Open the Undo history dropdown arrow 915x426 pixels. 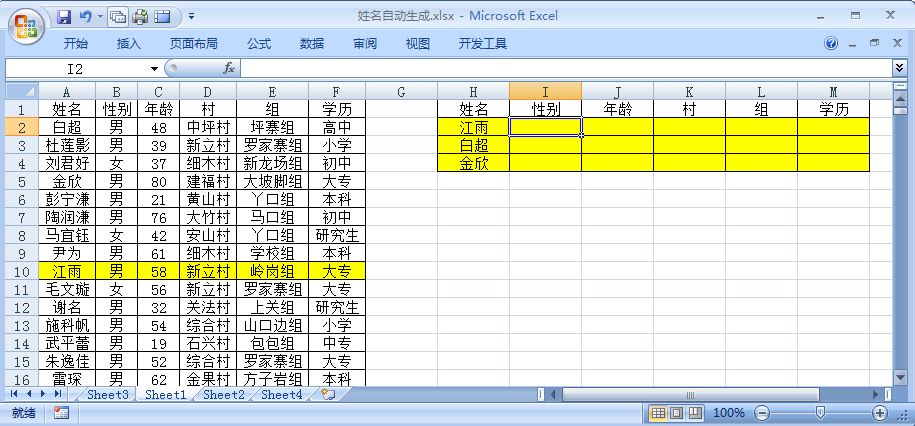100,16
